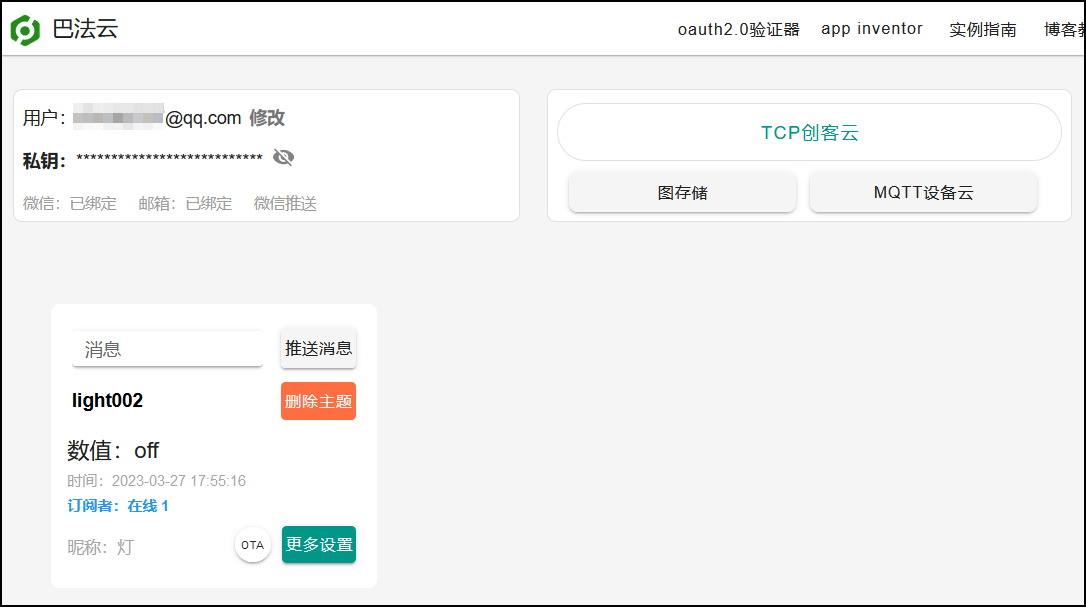Focus the 消息 message input field
This screenshot has width=1086, height=607.
(x=168, y=349)
